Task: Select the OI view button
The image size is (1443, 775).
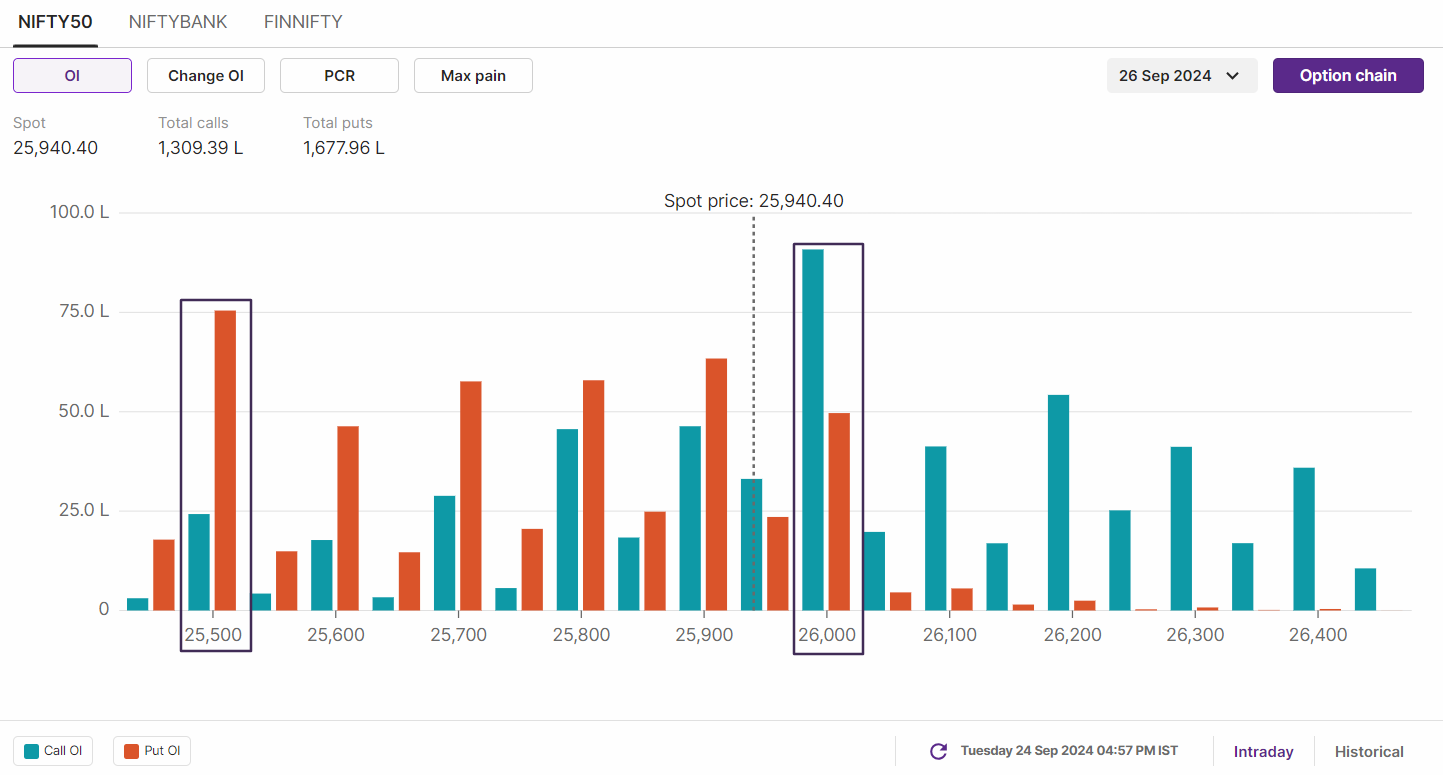Action: tap(72, 75)
